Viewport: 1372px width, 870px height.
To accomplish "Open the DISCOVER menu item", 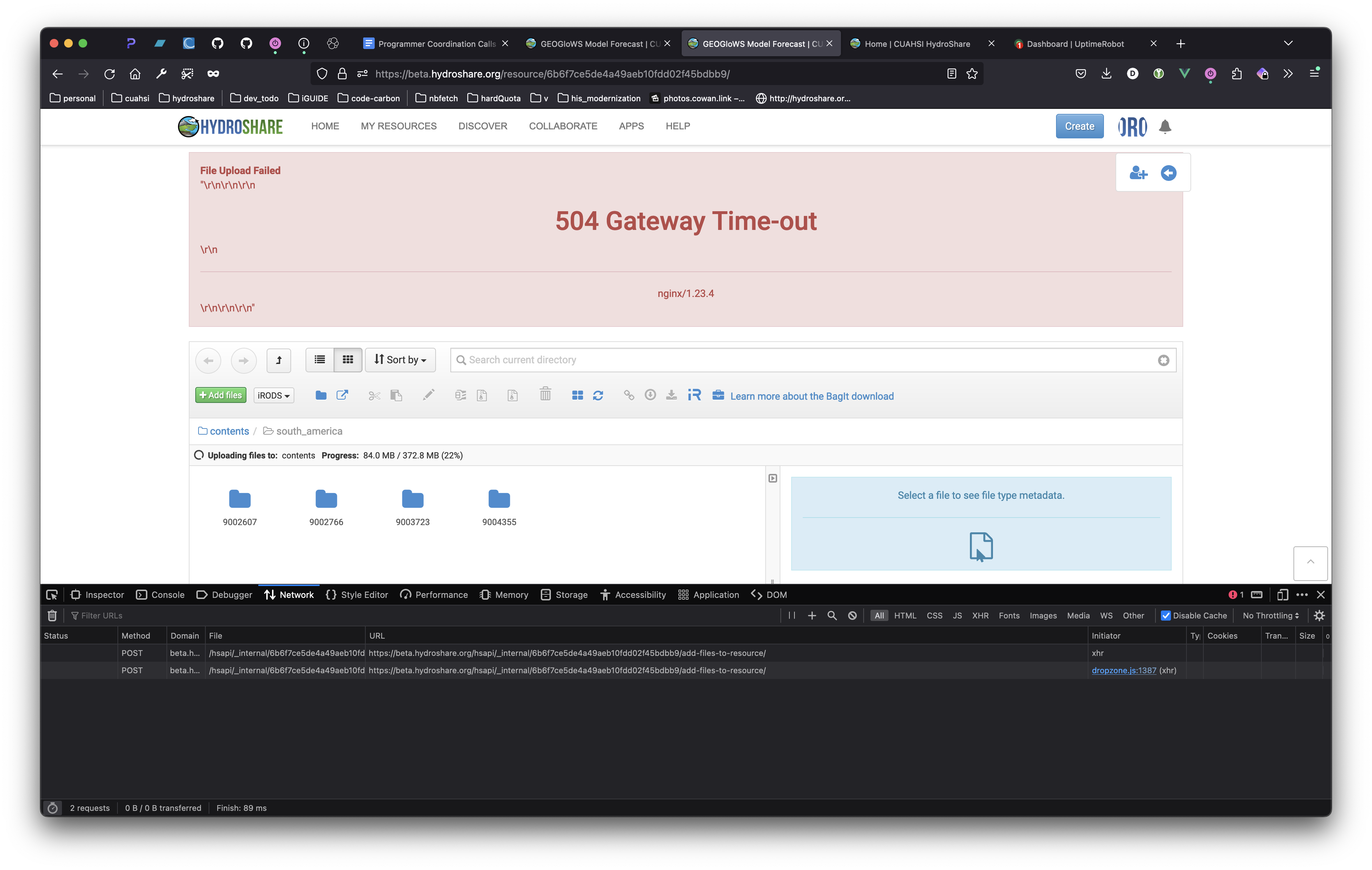I will 482,126.
